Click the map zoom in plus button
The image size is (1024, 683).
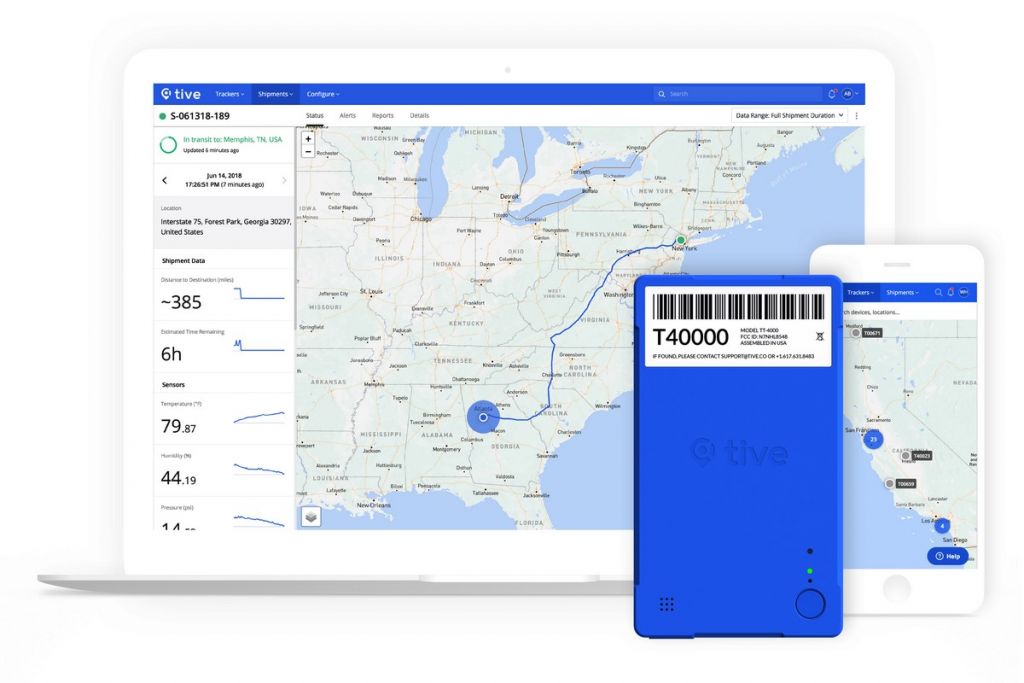(307, 139)
